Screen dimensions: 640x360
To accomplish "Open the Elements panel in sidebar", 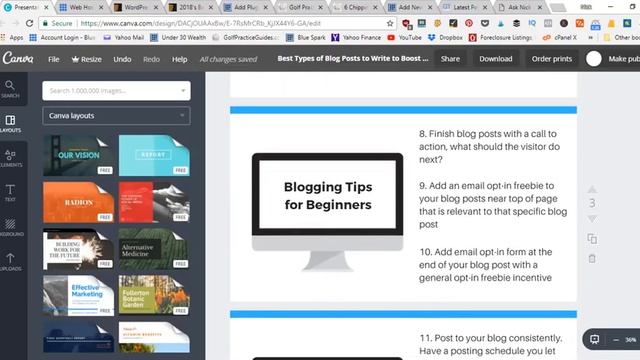I will [x=10, y=158].
